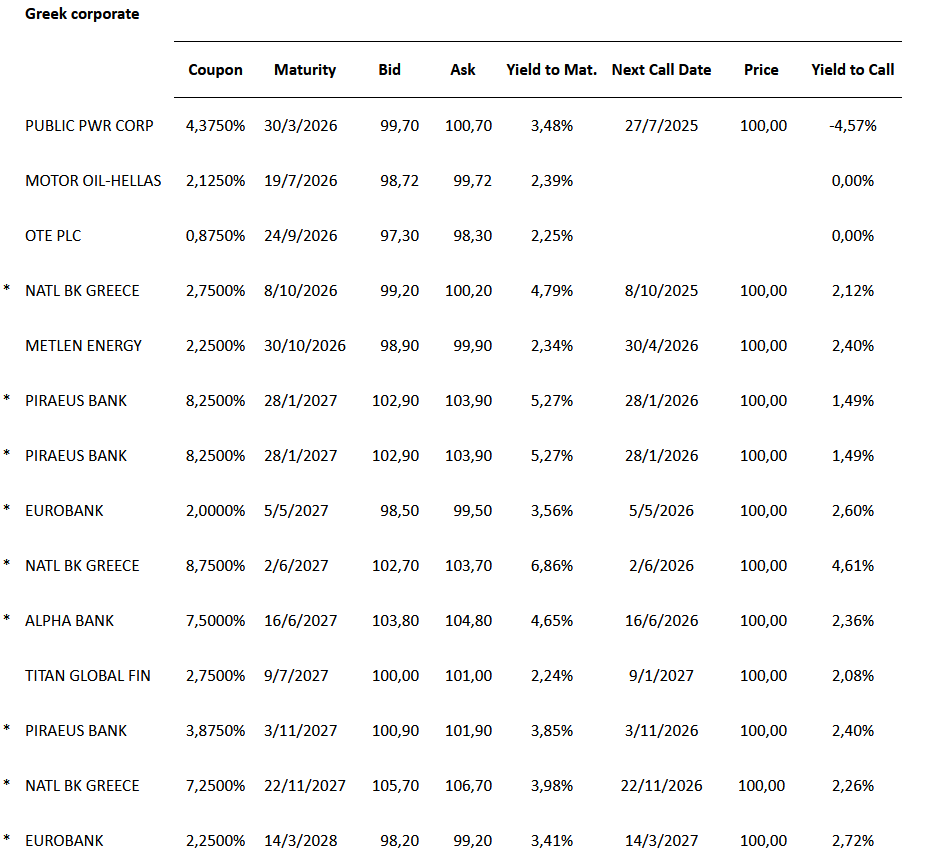Click the Coupon column header
This screenshot has height=856, width=927.
coord(215,70)
